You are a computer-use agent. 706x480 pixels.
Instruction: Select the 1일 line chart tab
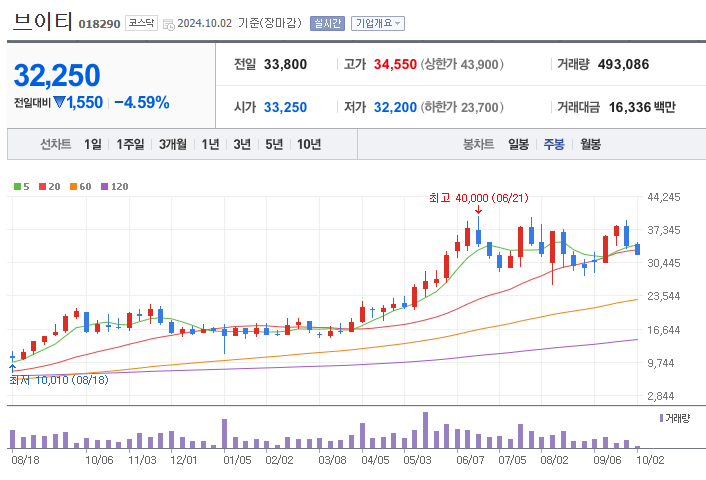tap(93, 144)
